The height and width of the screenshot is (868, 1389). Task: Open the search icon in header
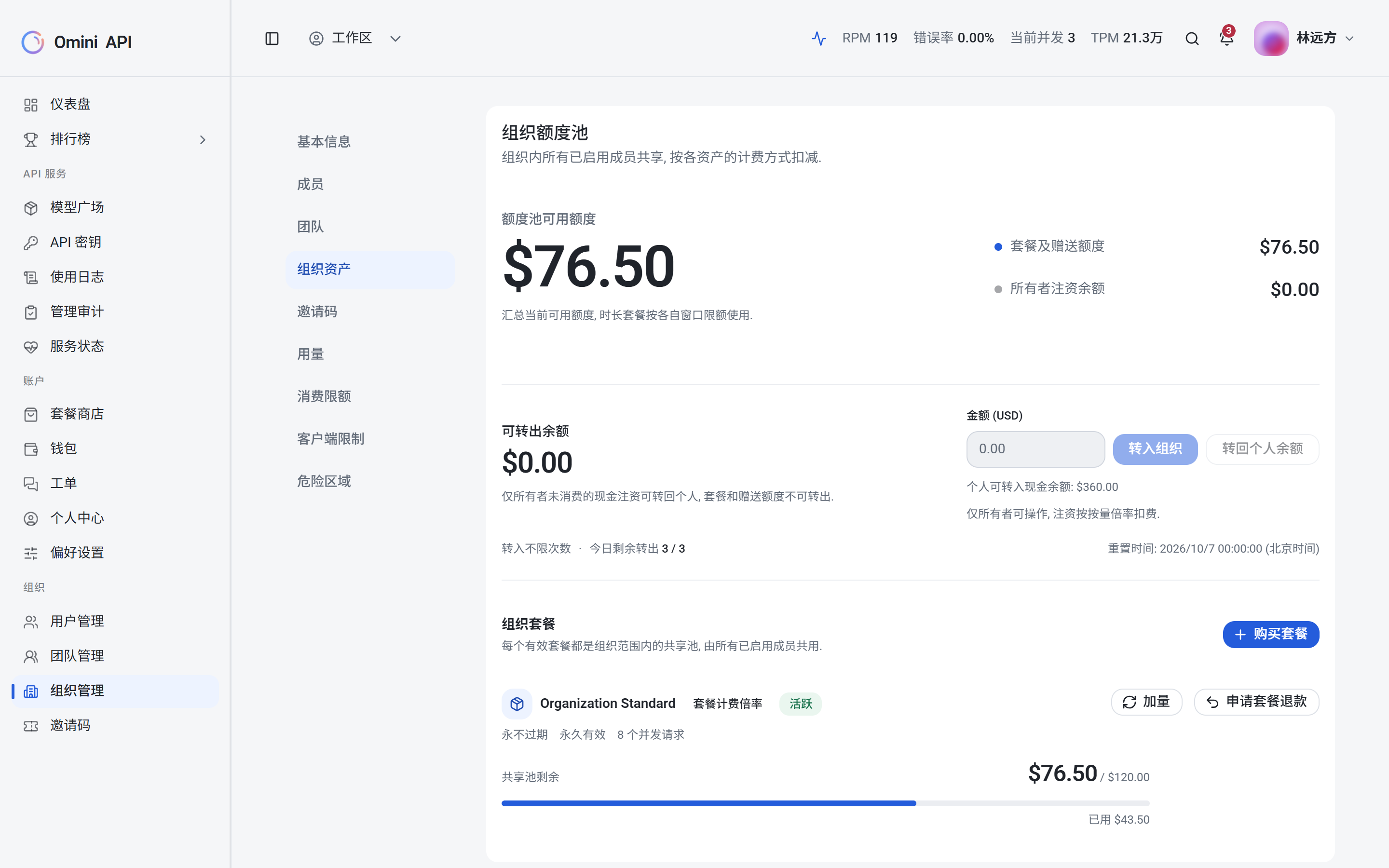(1192, 39)
